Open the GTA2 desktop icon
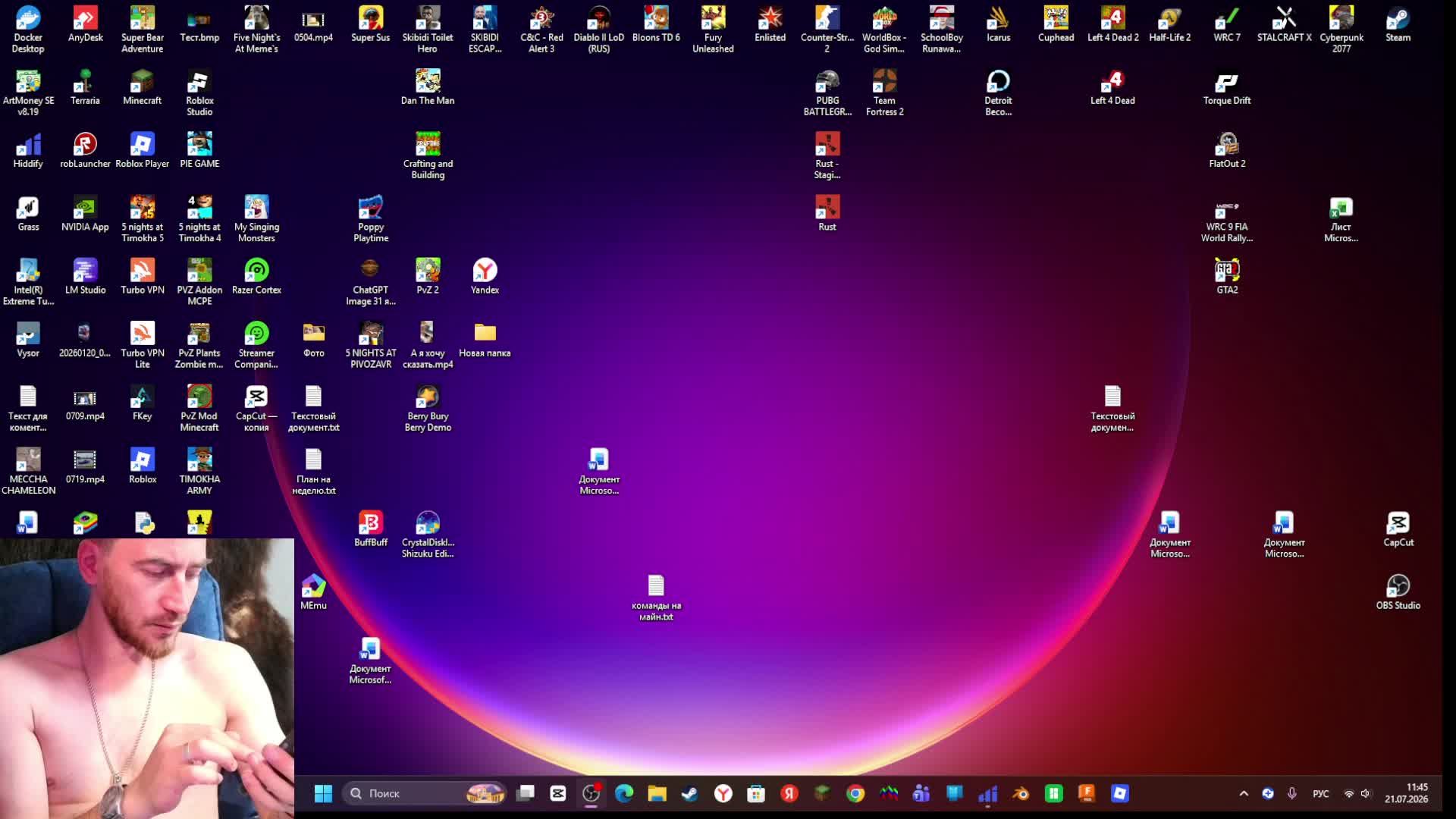 [1227, 276]
